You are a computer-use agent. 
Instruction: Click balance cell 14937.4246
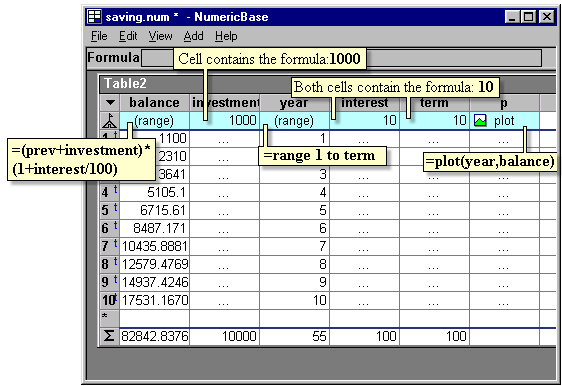(x=154, y=282)
